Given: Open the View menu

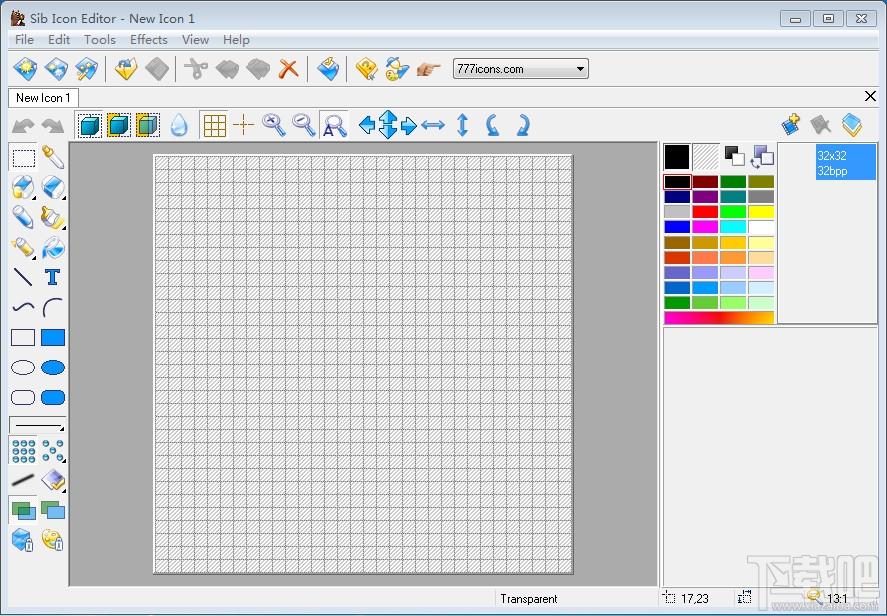Looking at the screenshot, I should [x=195, y=40].
